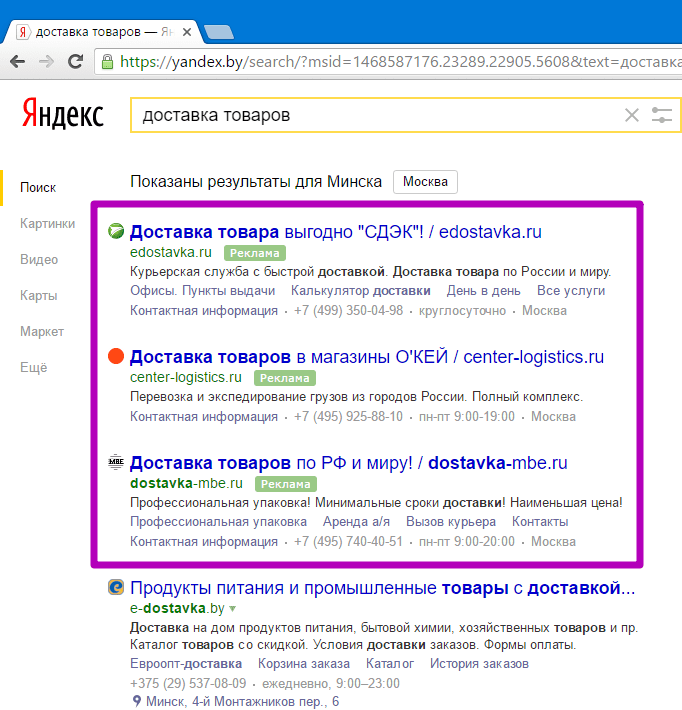This screenshot has width=682, height=710.
Task: Clear the search query with the X icon
Action: (x=631, y=115)
